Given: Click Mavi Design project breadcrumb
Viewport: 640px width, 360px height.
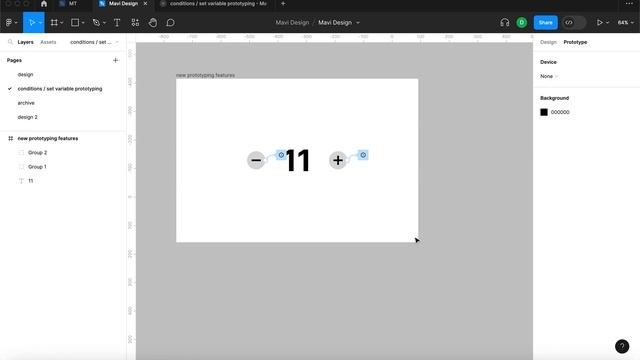Looking at the screenshot, I should pos(292,23).
